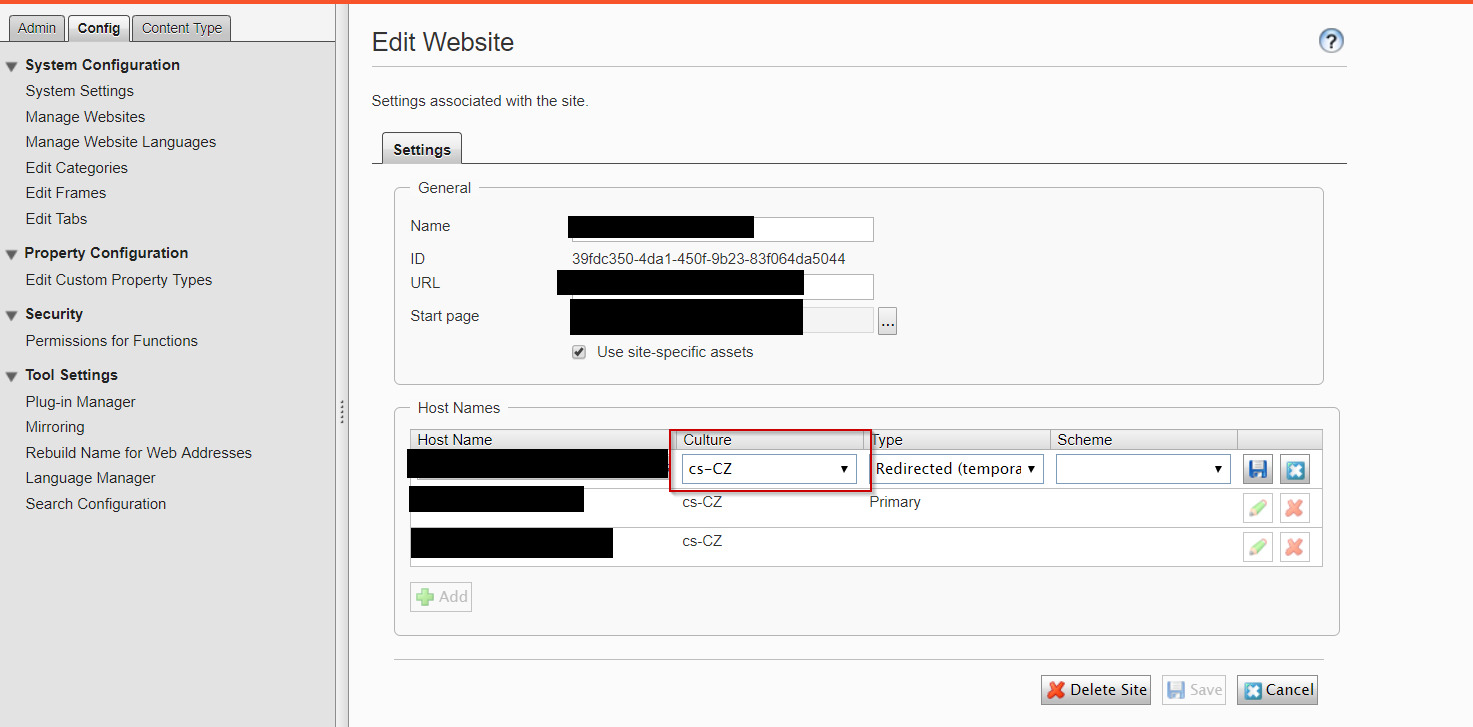This screenshot has height=727, width=1473.
Task: Open the Scheme dropdown
Action: click(1142, 469)
